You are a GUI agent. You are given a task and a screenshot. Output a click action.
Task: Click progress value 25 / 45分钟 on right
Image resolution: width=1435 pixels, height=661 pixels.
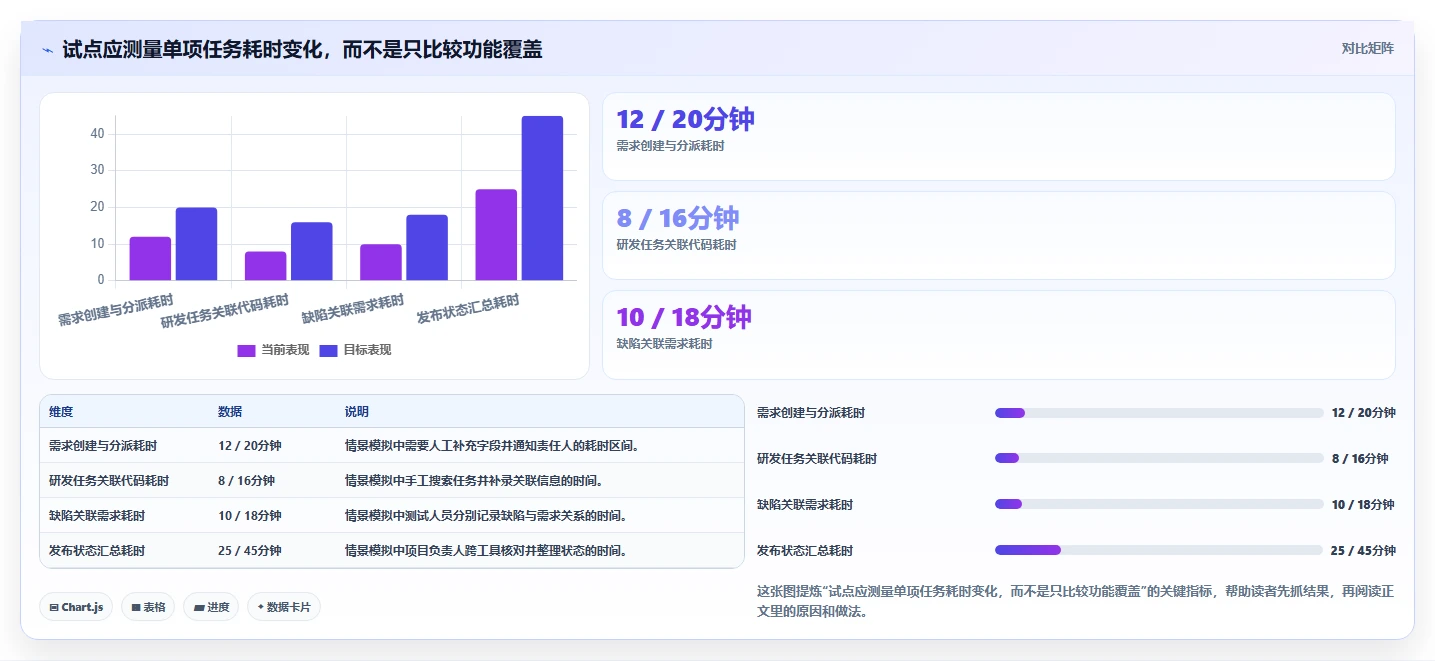tap(1363, 551)
